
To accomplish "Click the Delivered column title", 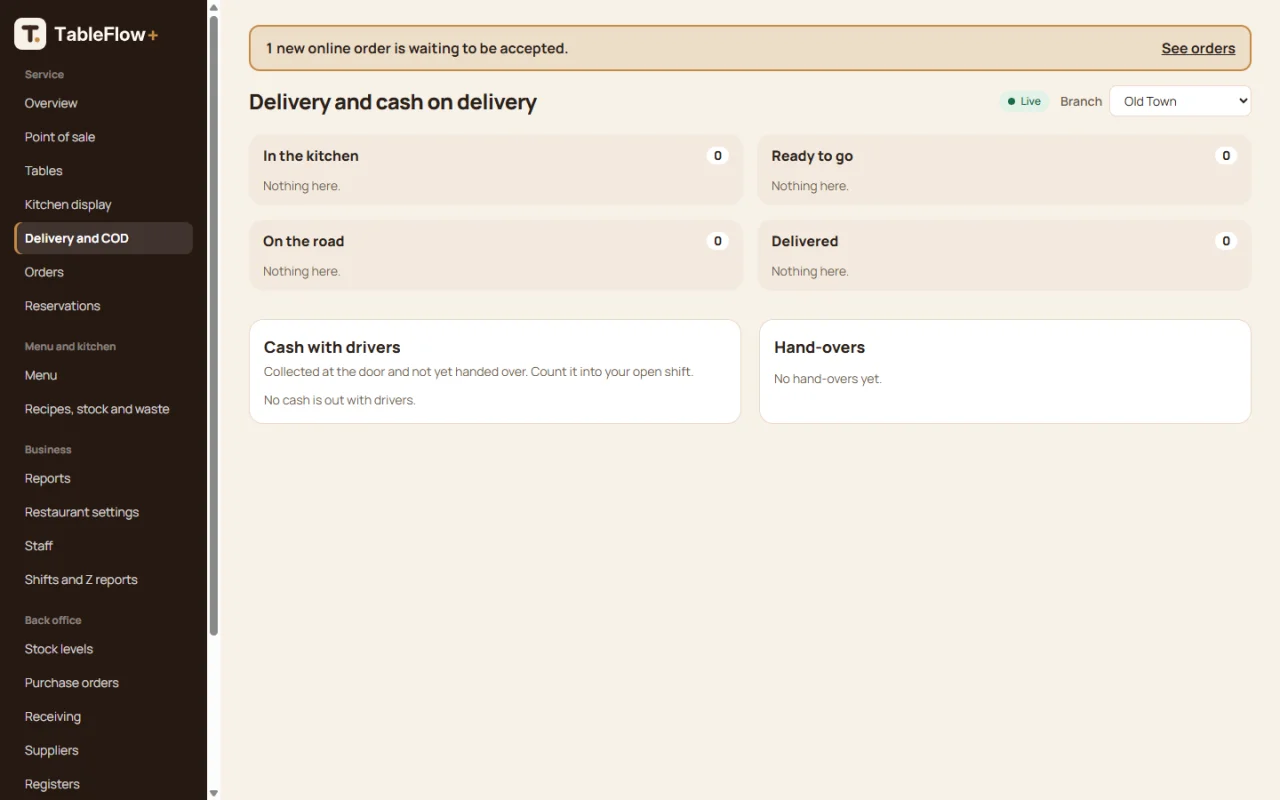I will click(x=805, y=241).
